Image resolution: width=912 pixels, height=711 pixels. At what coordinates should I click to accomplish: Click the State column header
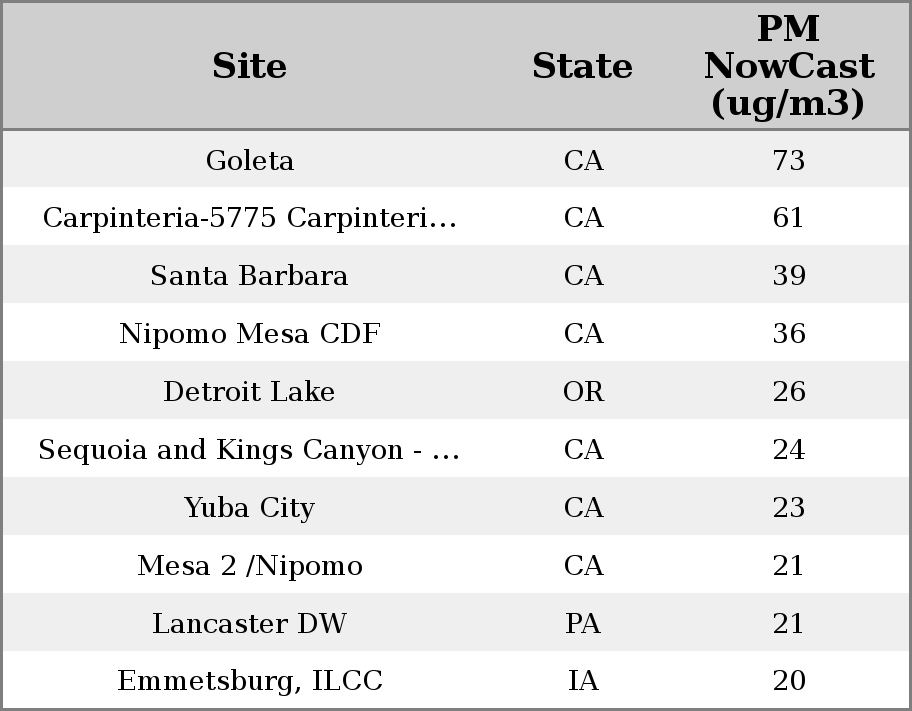582,67
